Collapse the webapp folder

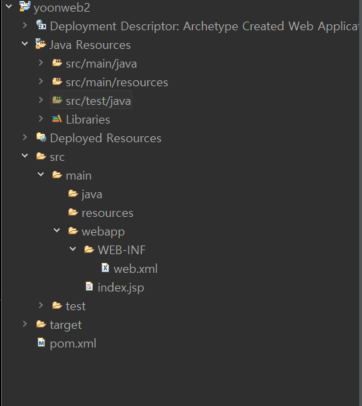click(x=57, y=230)
